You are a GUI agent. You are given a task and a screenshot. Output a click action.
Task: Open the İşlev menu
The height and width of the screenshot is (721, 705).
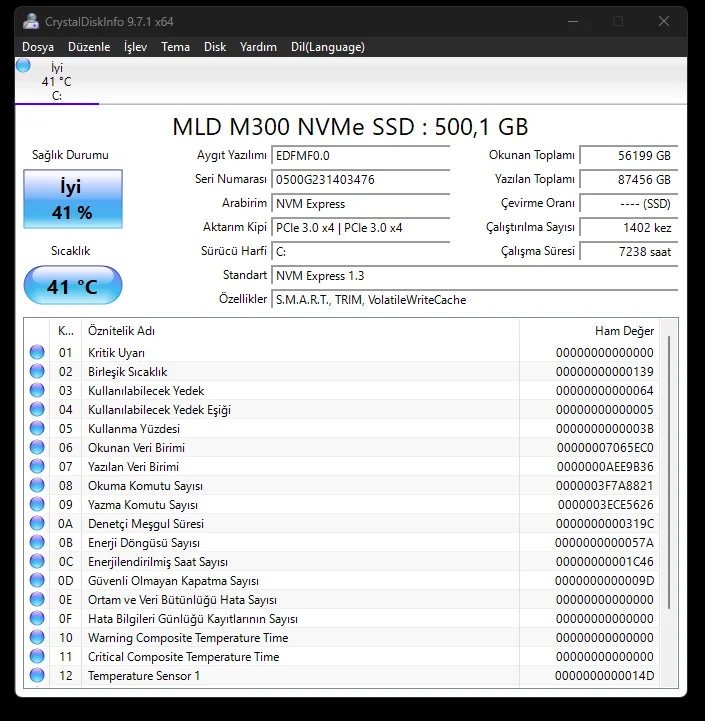coord(135,47)
